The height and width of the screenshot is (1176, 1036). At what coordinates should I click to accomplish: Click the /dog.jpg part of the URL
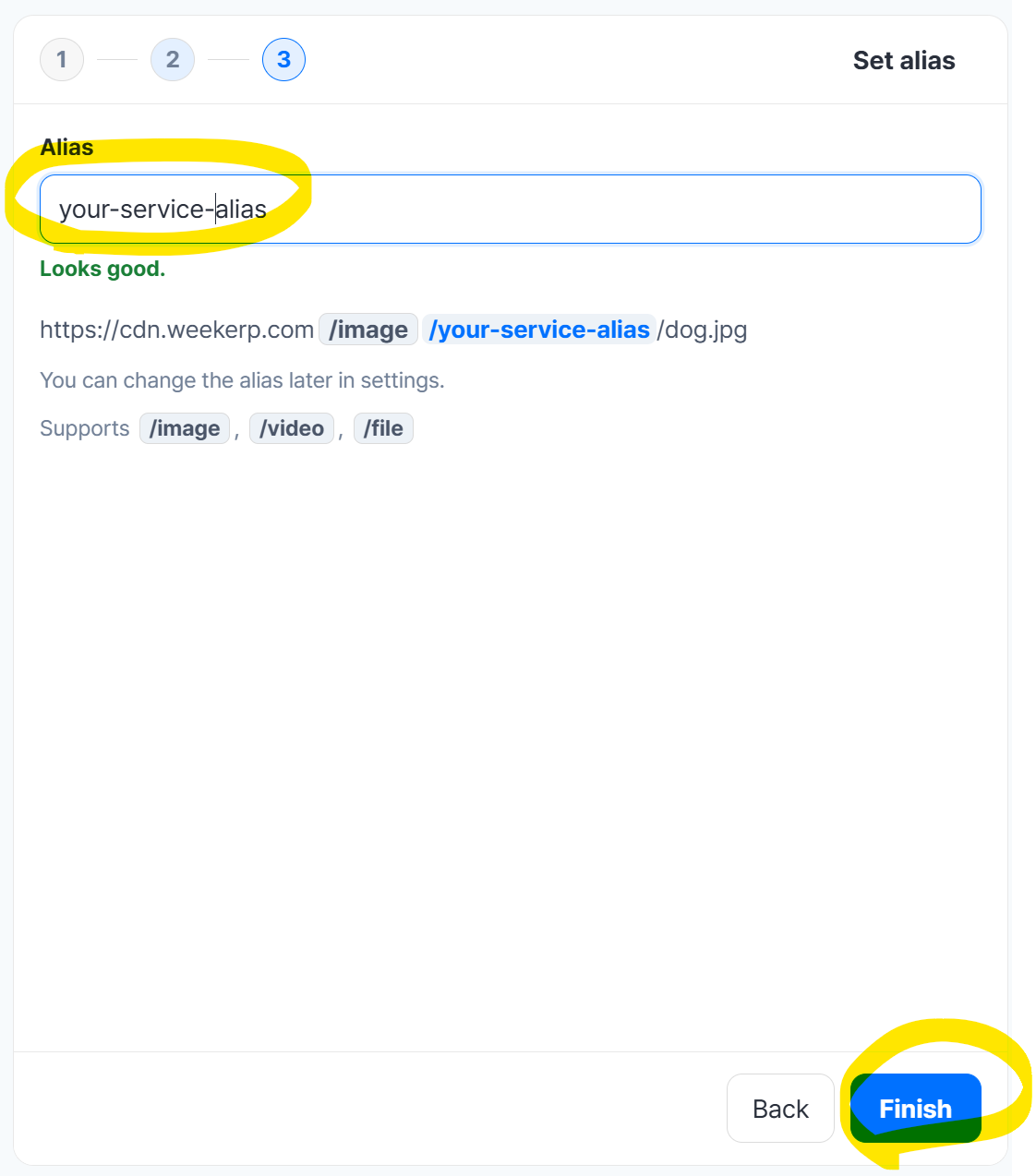point(702,330)
